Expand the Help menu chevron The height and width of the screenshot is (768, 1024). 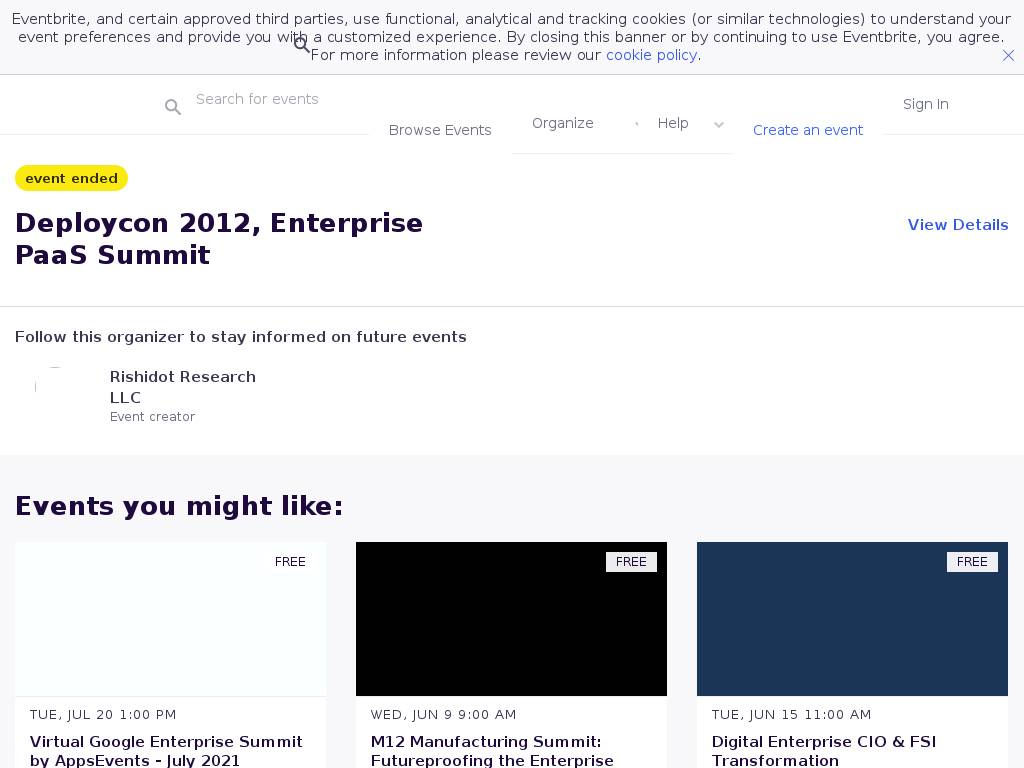coord(718,125)
